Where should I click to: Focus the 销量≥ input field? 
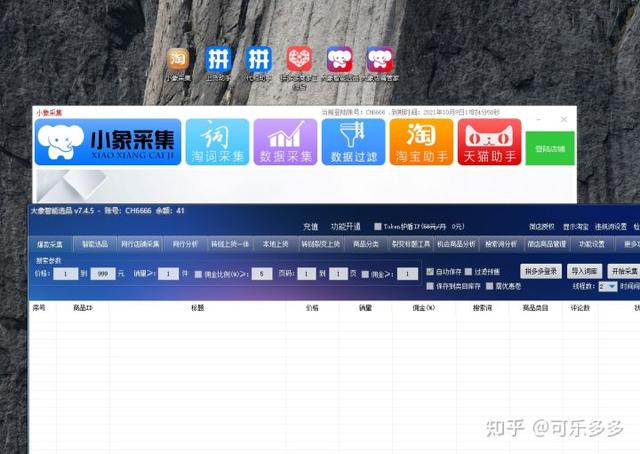coord(168,274)
